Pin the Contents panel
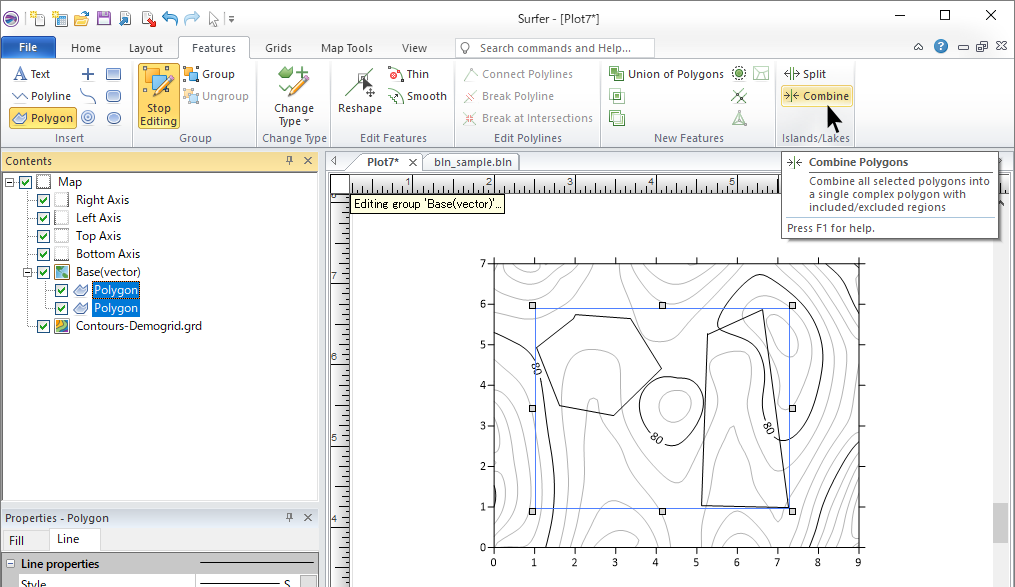The image size is (1015, 587). coord(289,161)
